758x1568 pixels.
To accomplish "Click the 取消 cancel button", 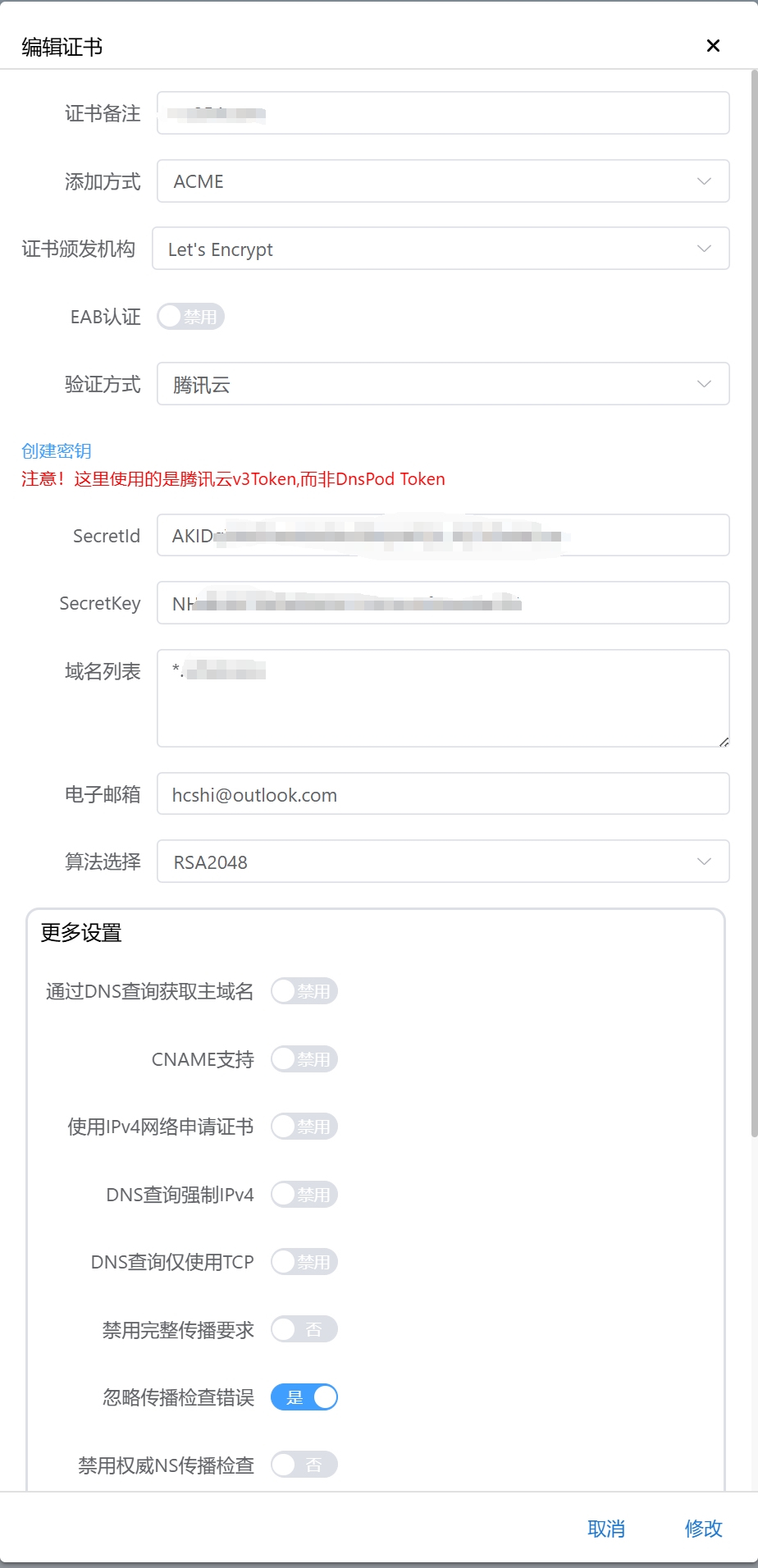I will click(606, 1528).
